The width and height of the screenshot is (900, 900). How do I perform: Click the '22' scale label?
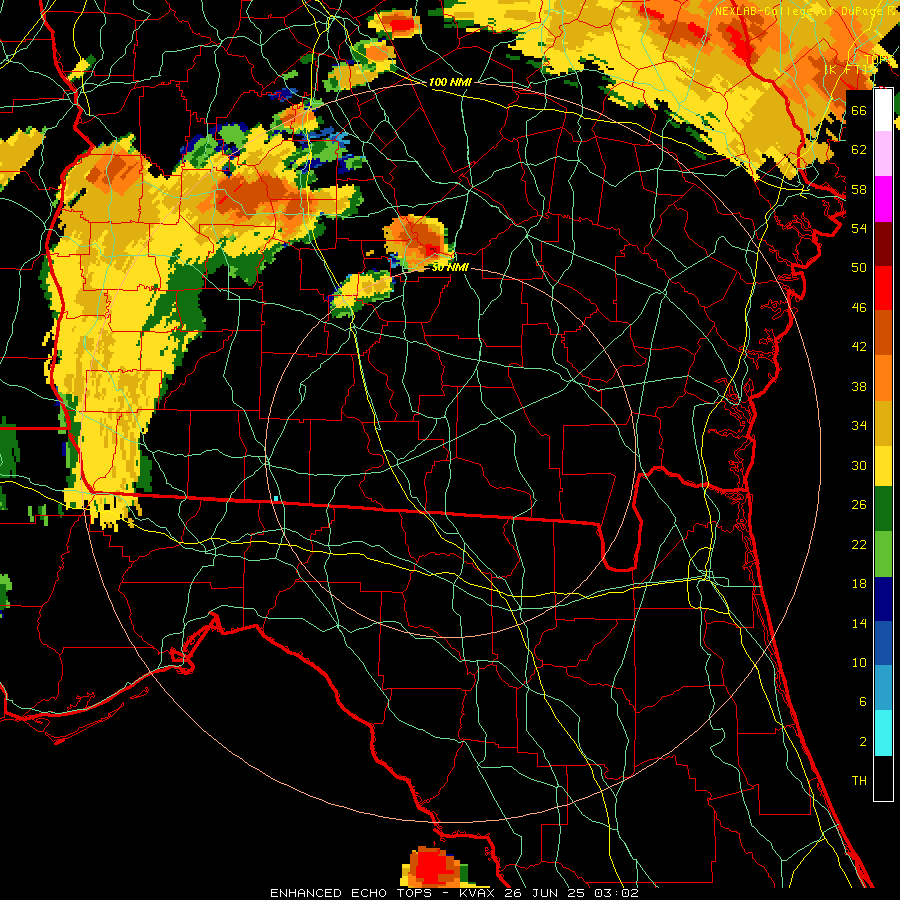[859, 544]
